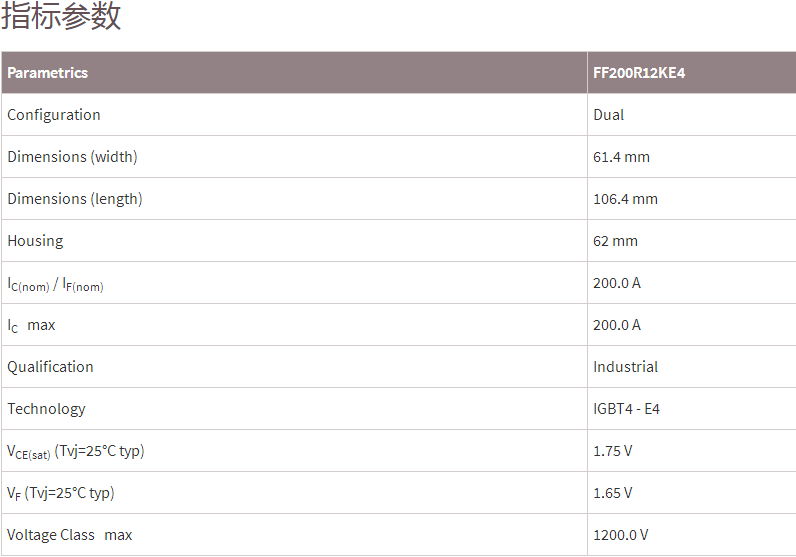The height and width of the screenshot is (557, 796).
Task: Click the 1.75 V saturation voltage value
Action: 612,451
